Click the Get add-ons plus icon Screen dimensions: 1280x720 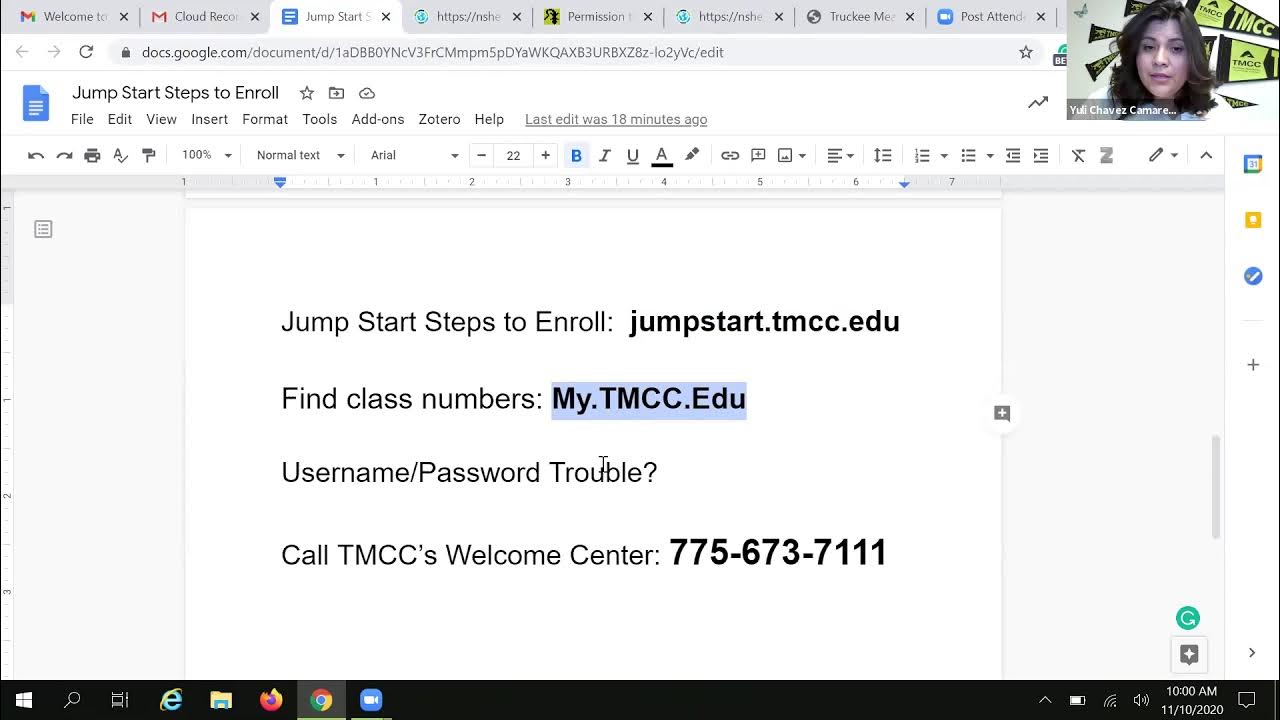click(x=1253, y=365)
